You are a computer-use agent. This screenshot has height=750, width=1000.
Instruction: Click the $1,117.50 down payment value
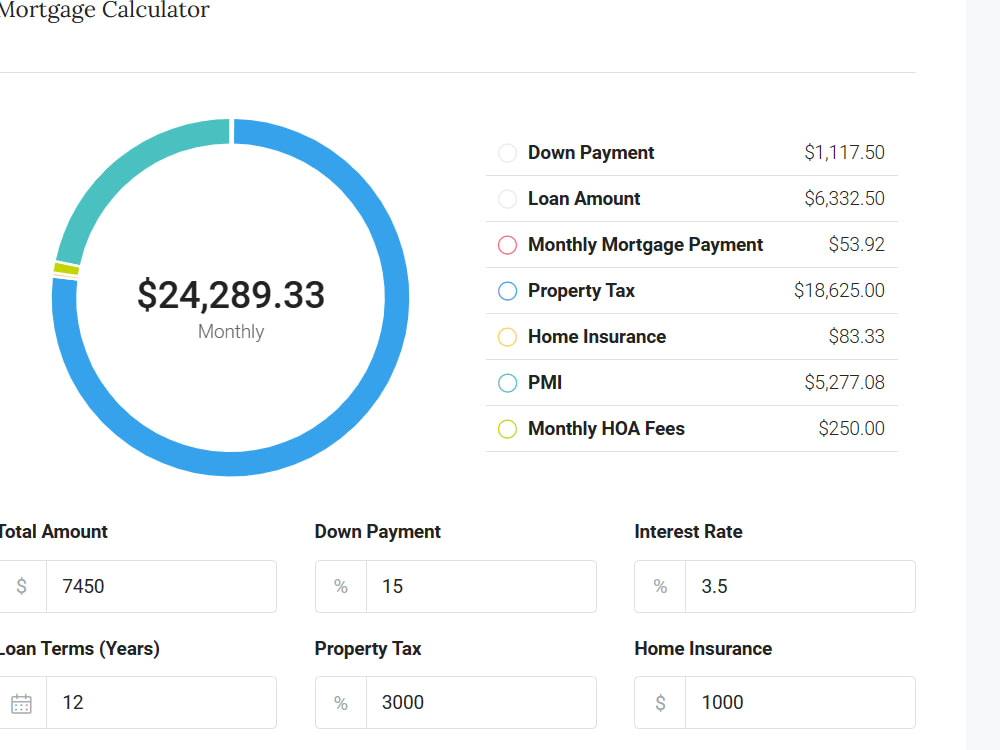[x=844, y=152]
